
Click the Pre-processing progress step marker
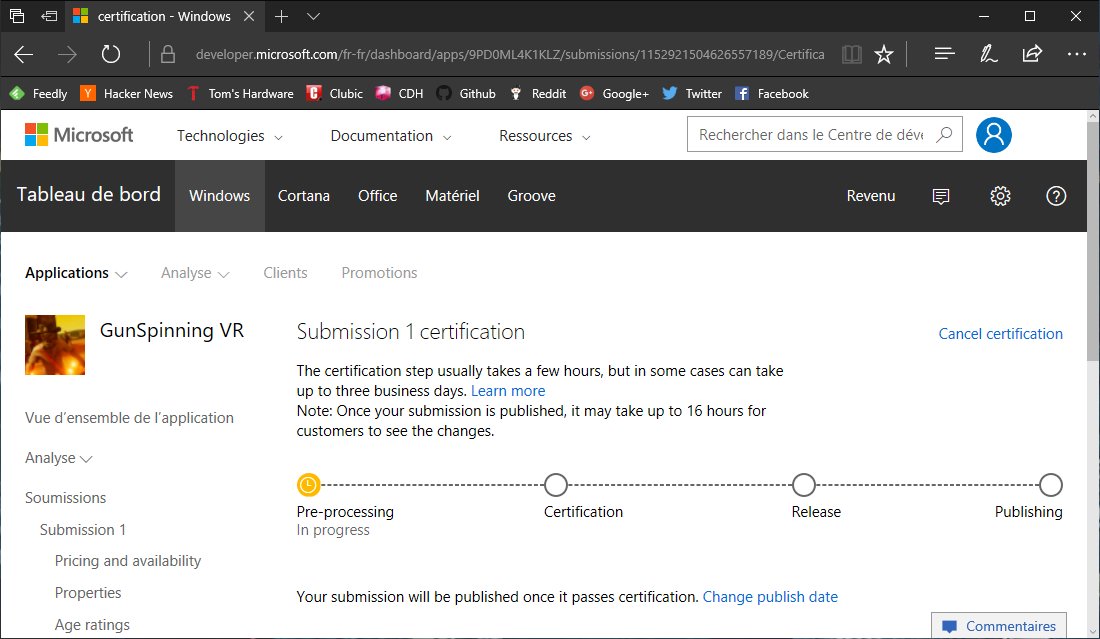[x=308, y=484]
